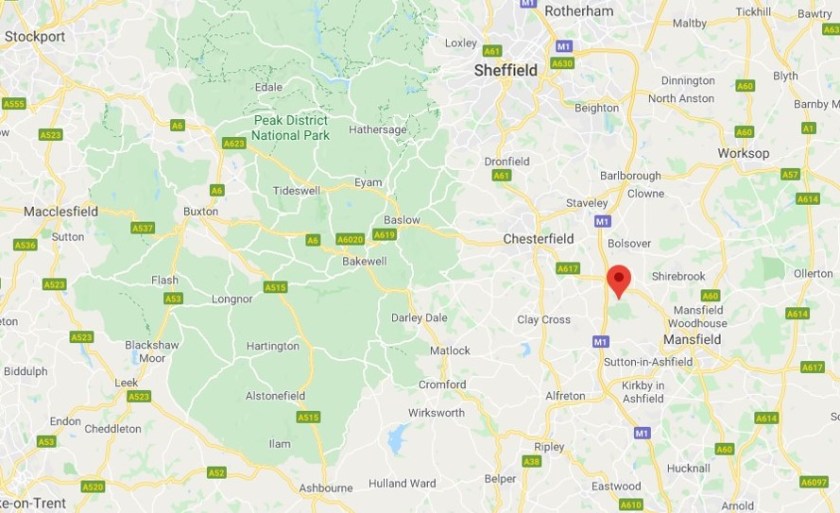The image size is (840, 513).
Task: Click the Chesterfield town label
Action: point(538,239)
